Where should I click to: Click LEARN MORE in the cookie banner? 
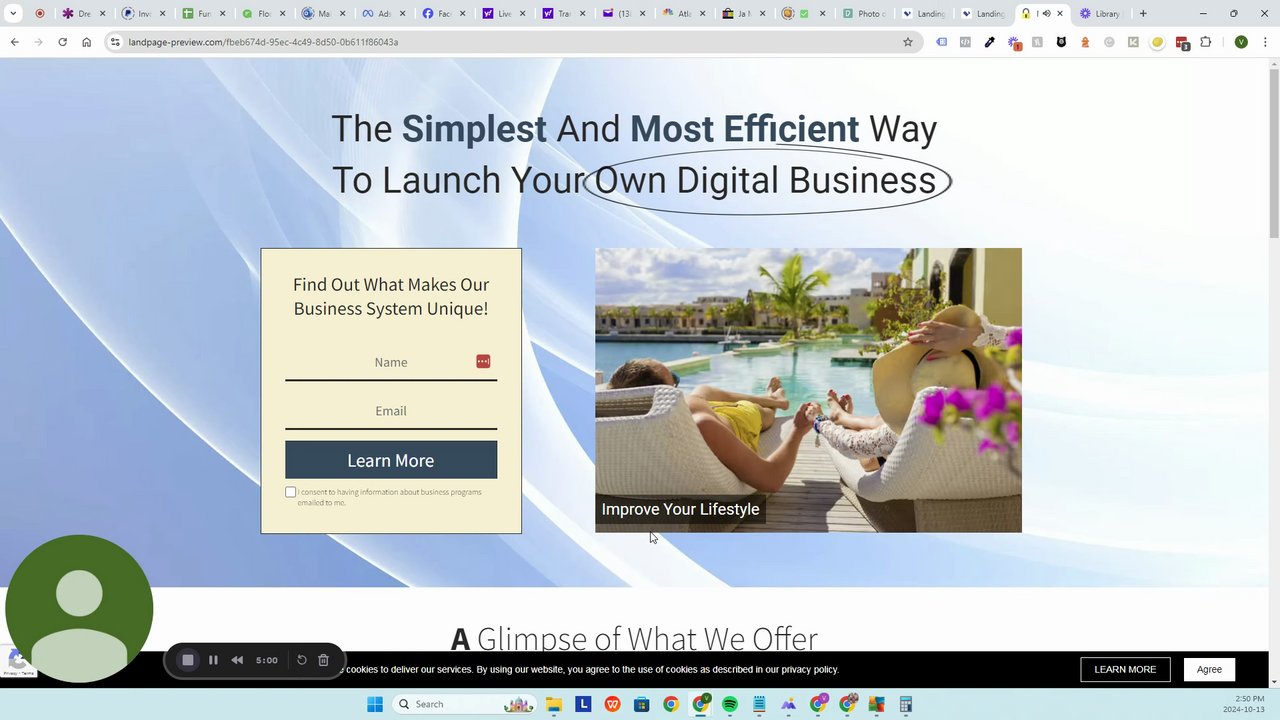(1125, 669)
